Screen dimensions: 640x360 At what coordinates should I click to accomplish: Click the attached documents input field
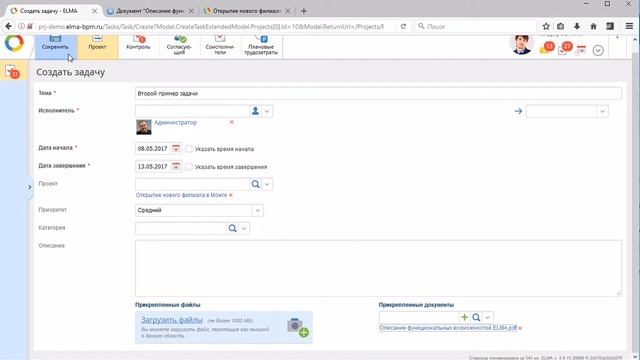coord(419,317)
